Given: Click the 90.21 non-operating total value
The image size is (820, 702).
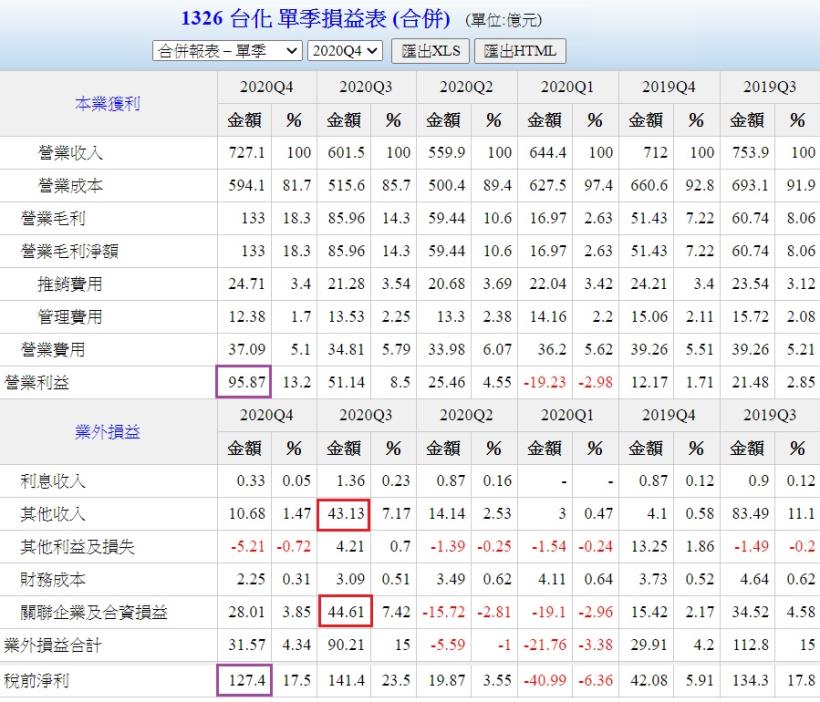Looking at the screenshot, I should [346, 645].
